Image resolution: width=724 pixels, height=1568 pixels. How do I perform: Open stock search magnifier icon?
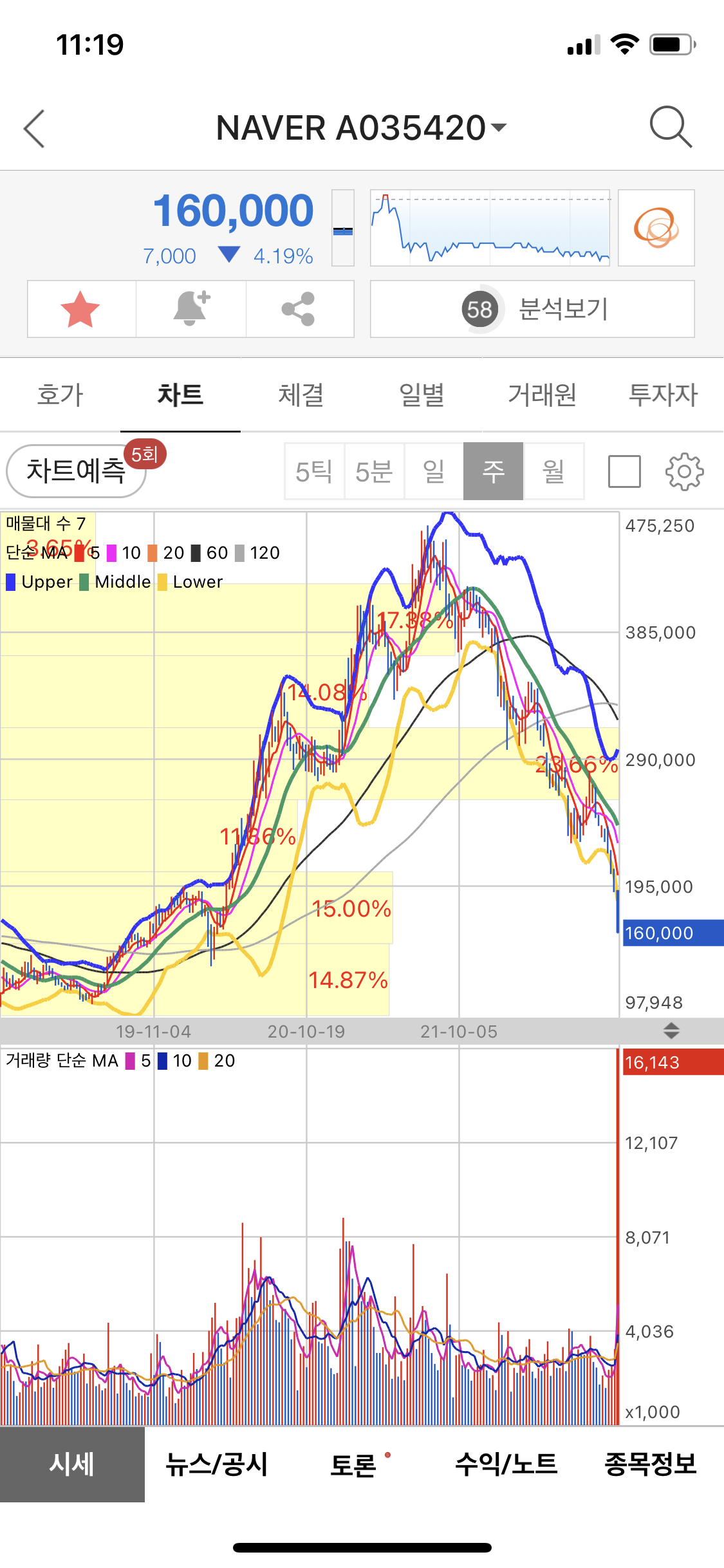coord(671,127)
